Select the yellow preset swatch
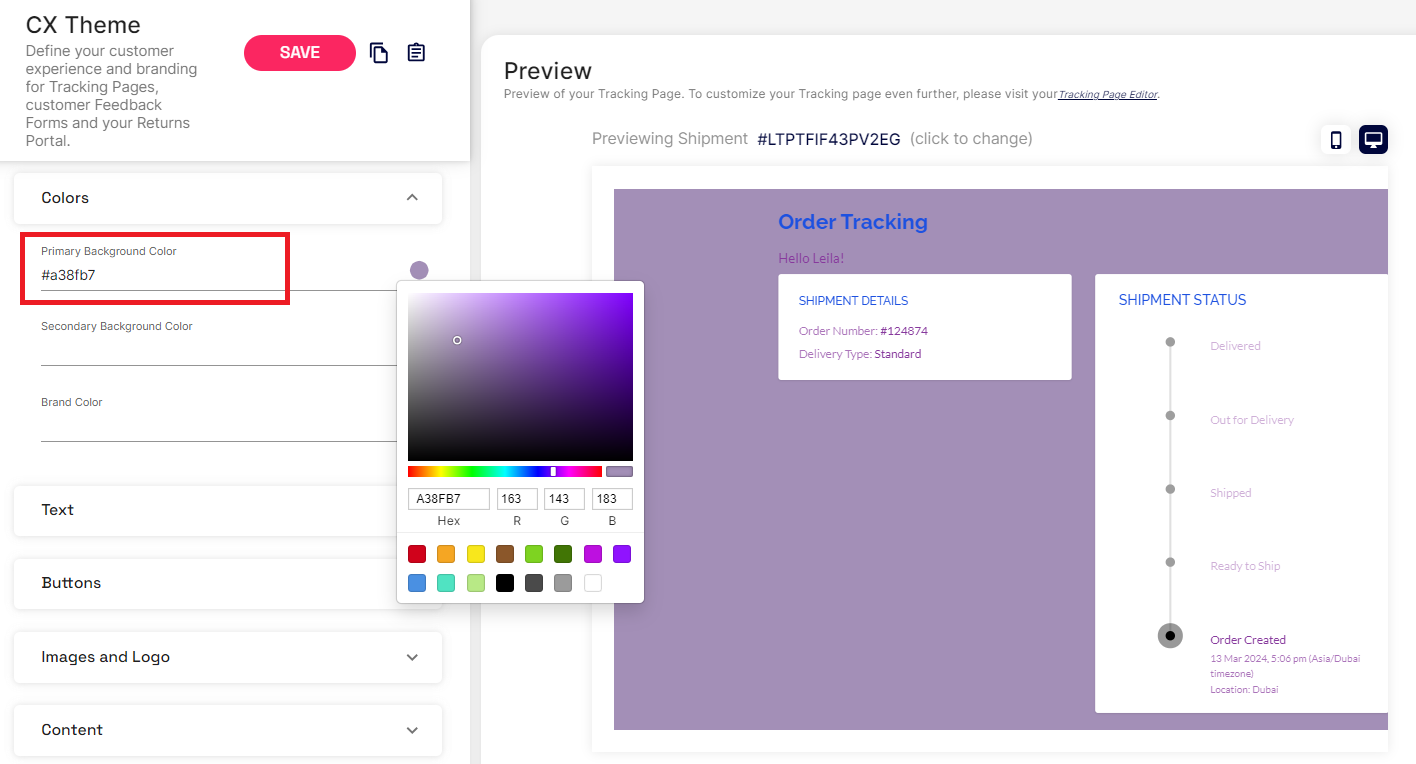 (476, 554)
